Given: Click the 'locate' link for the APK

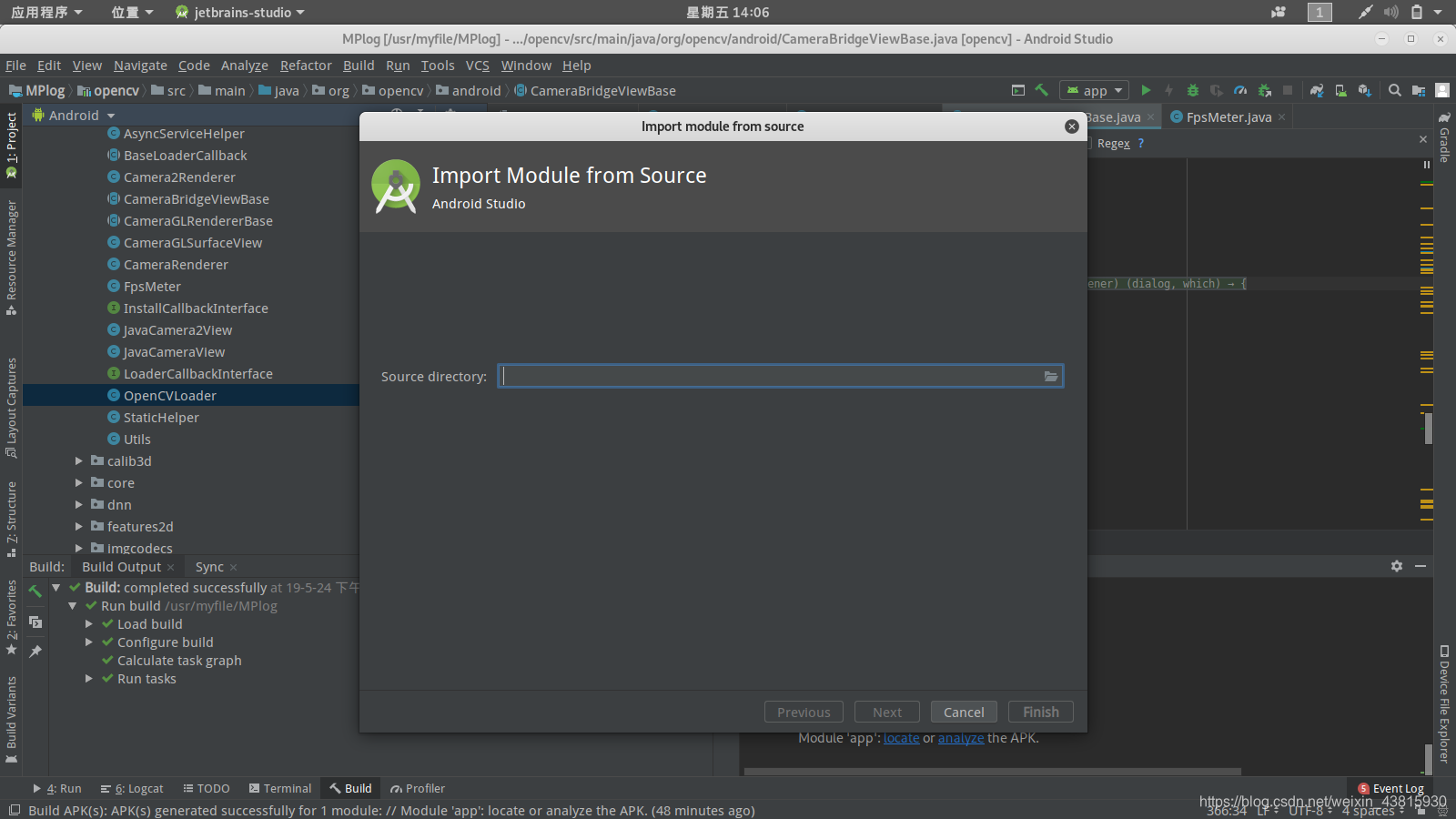Looking at the screenshot, I should tap(901, 738).
